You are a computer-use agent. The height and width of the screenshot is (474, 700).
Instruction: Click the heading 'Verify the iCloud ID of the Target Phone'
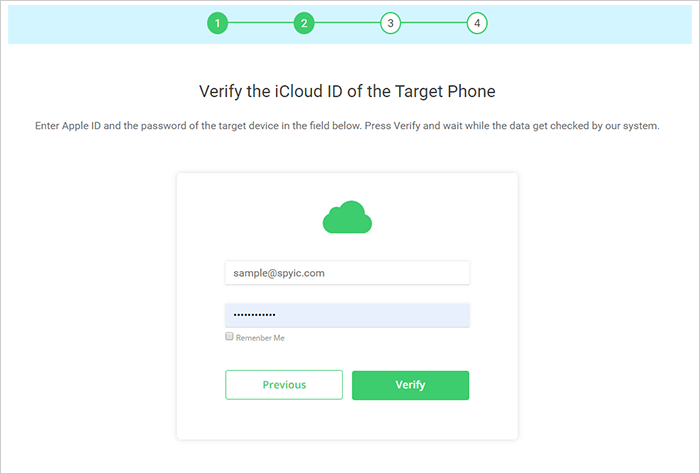[x=347, y=91]
